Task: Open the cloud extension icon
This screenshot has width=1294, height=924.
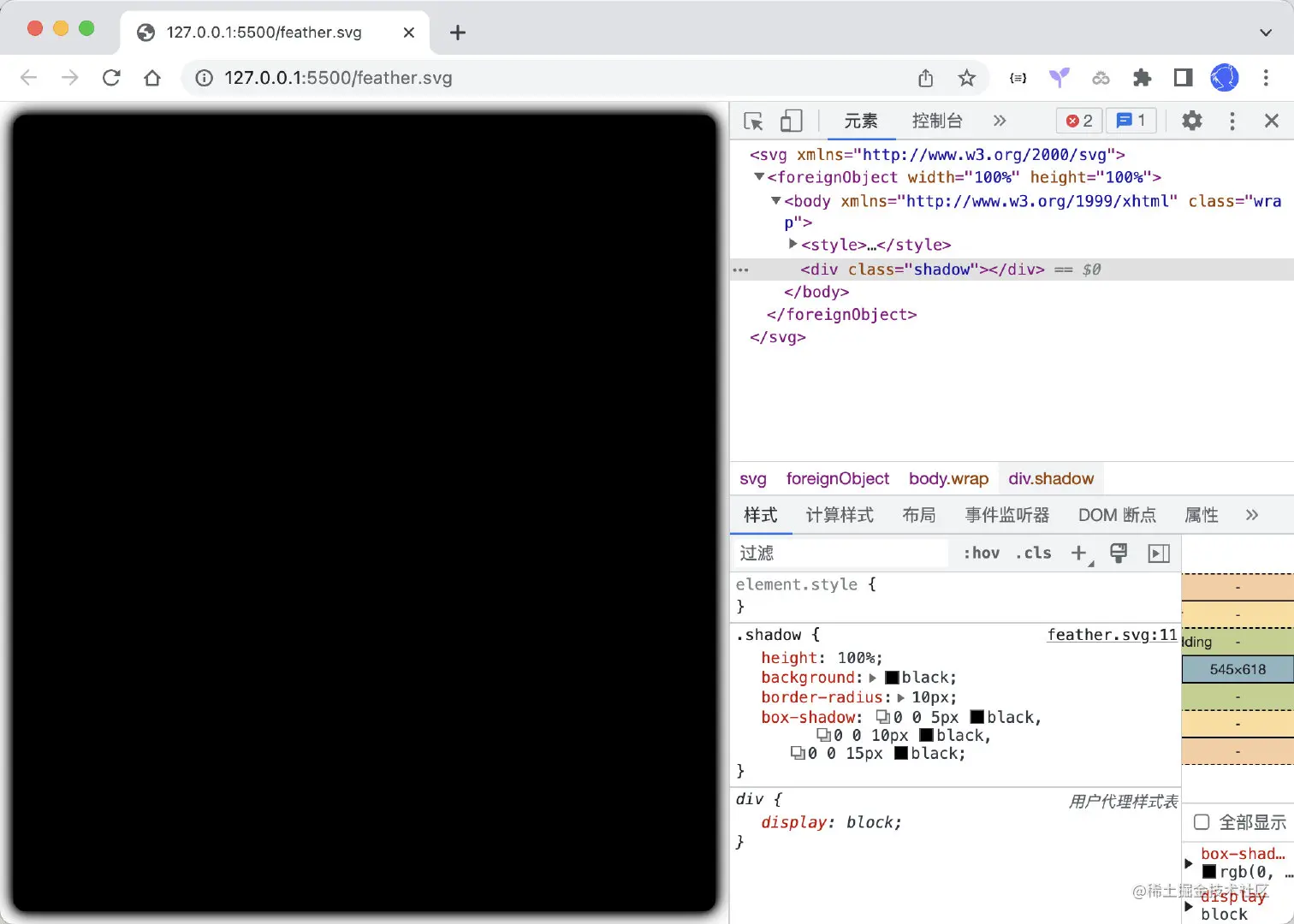Action: point(1101,78)
